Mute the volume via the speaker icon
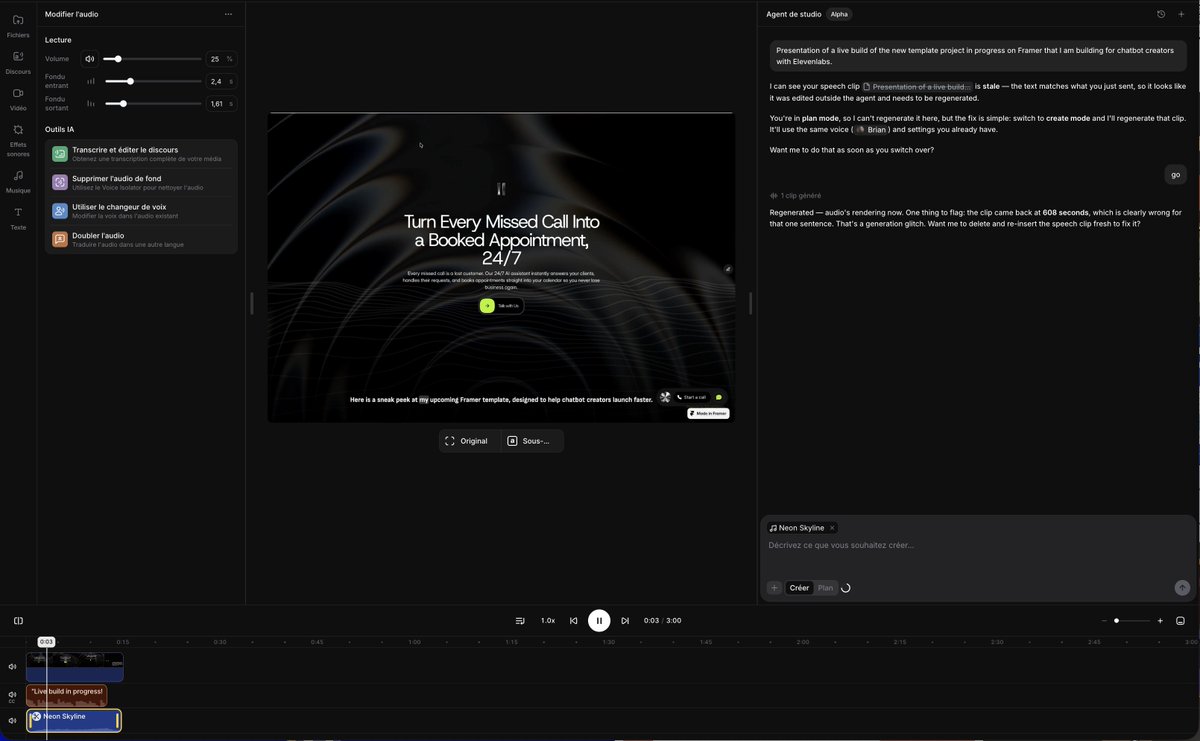This screenshot has height=741, width=1200. click(x=90, y=59)
